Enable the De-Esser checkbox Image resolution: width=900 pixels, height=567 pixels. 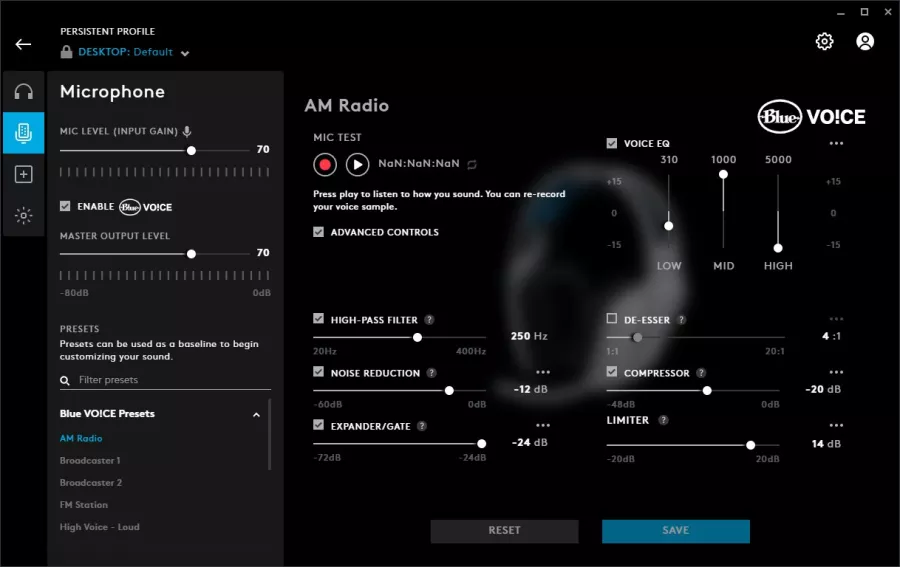pos(612,319)
